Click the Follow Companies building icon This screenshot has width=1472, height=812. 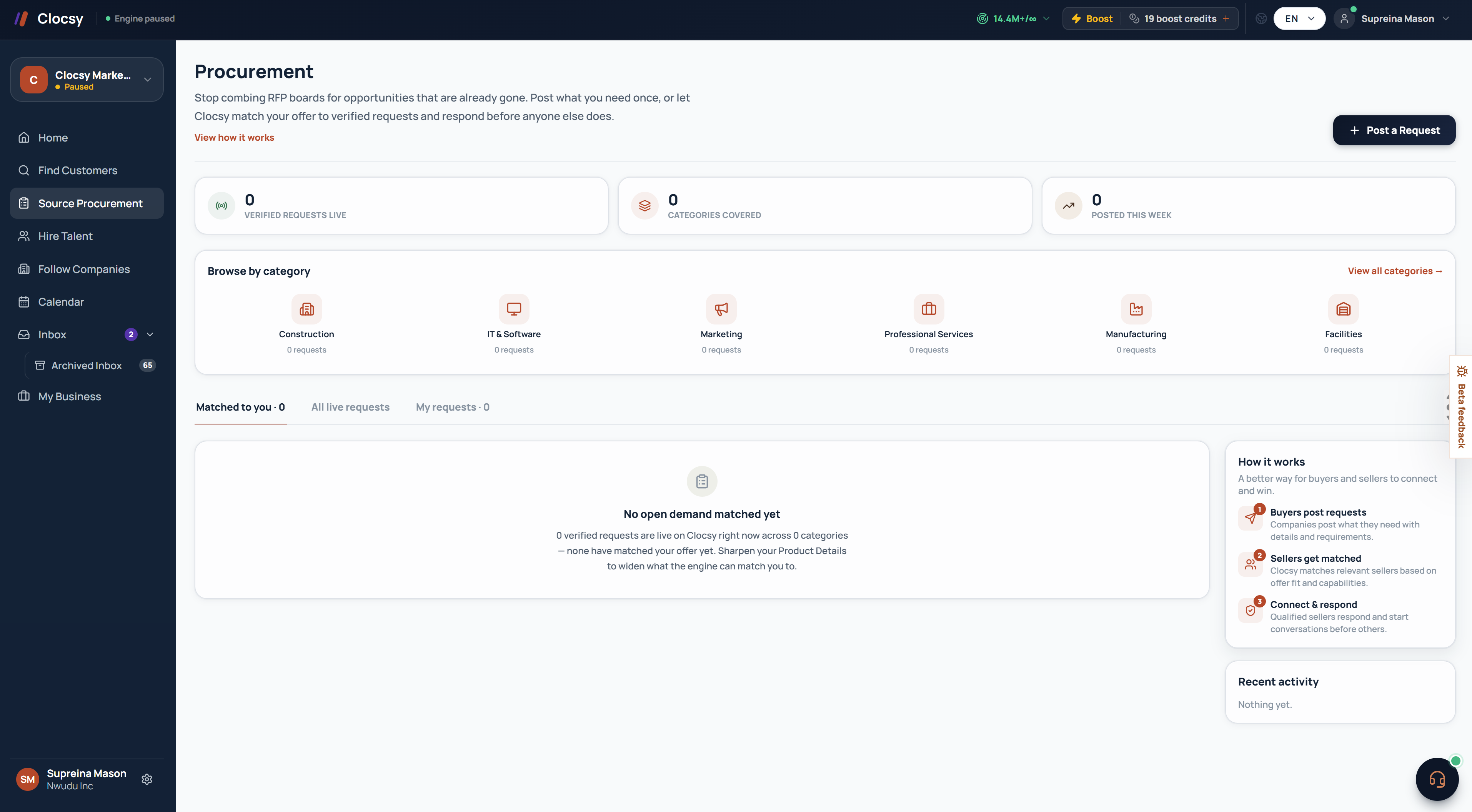[24, 269]
